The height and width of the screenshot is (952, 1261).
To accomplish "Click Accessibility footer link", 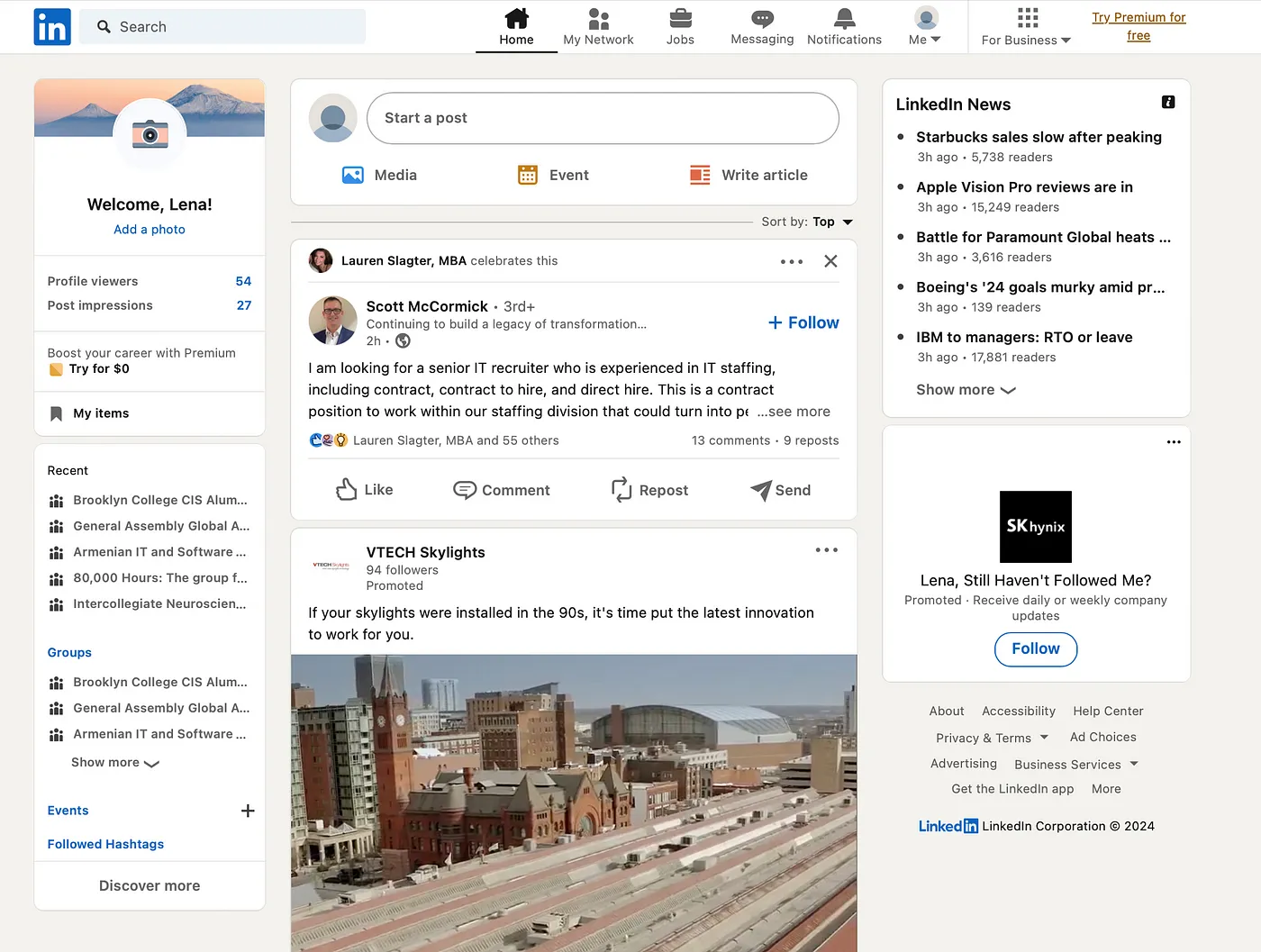I will click(x=1019, y=712).
